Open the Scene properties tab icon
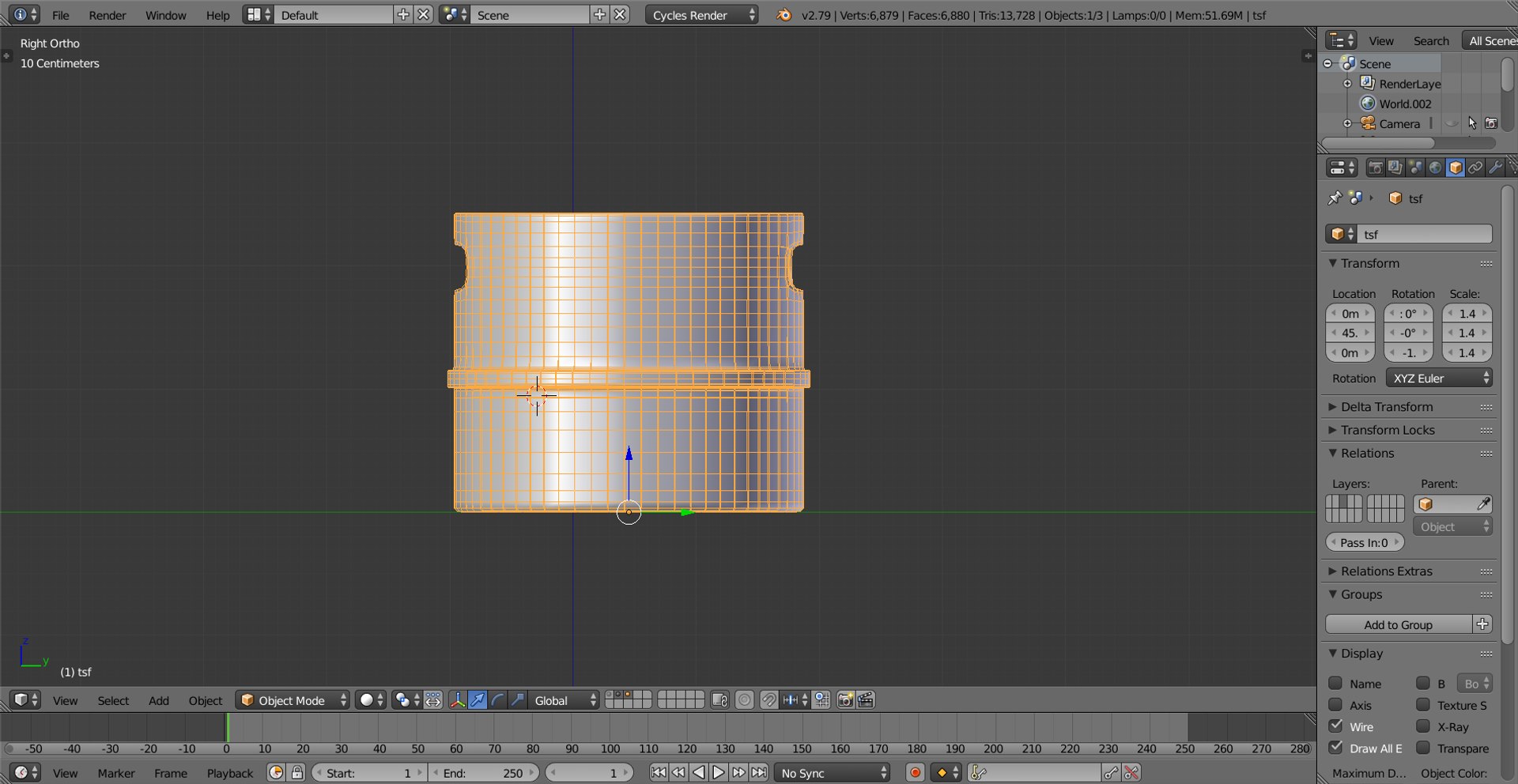The image size is (1518, 784). click(1415, 168)
